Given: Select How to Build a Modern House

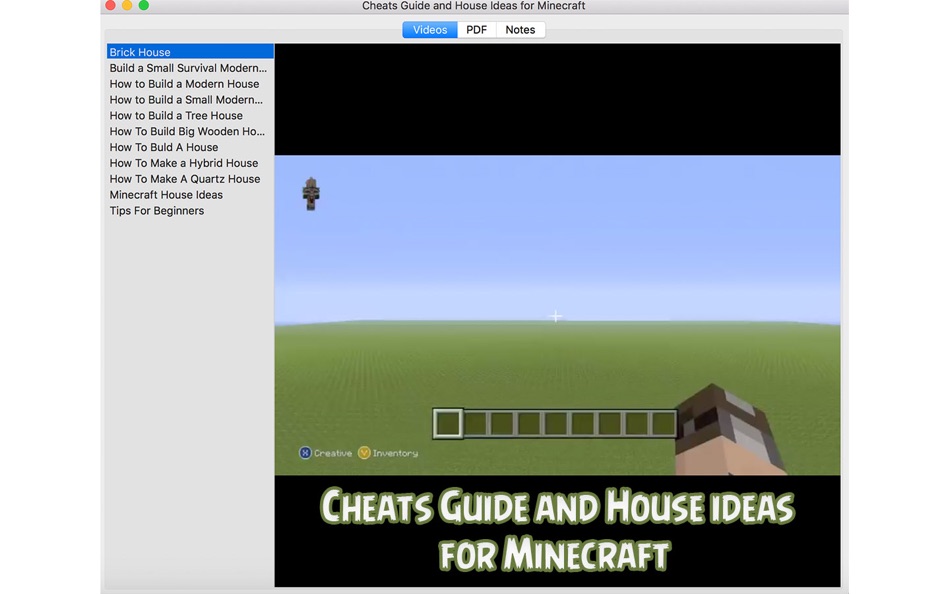Looking at the screenshot, I should (190, 84).
